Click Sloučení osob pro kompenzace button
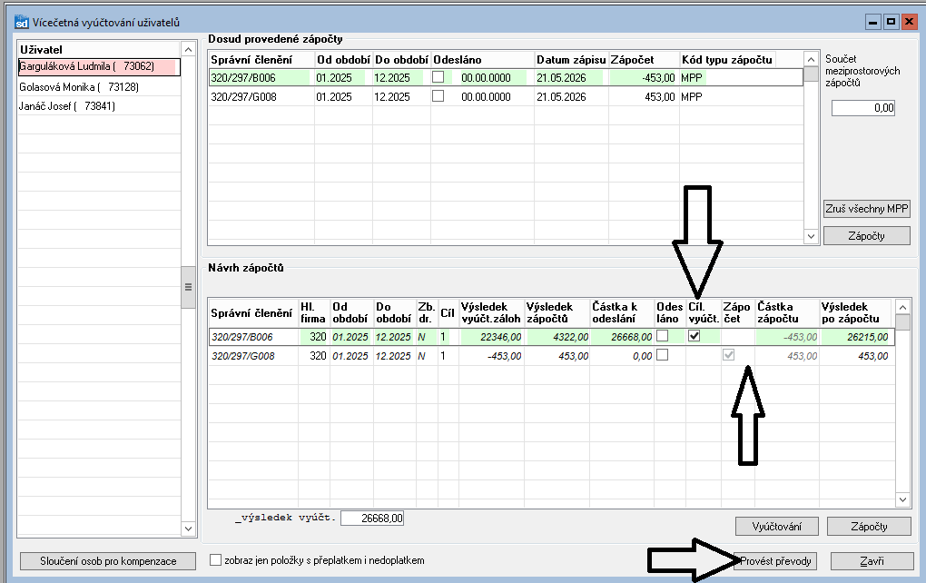926x583 pixels. click(x=108, y=561)
